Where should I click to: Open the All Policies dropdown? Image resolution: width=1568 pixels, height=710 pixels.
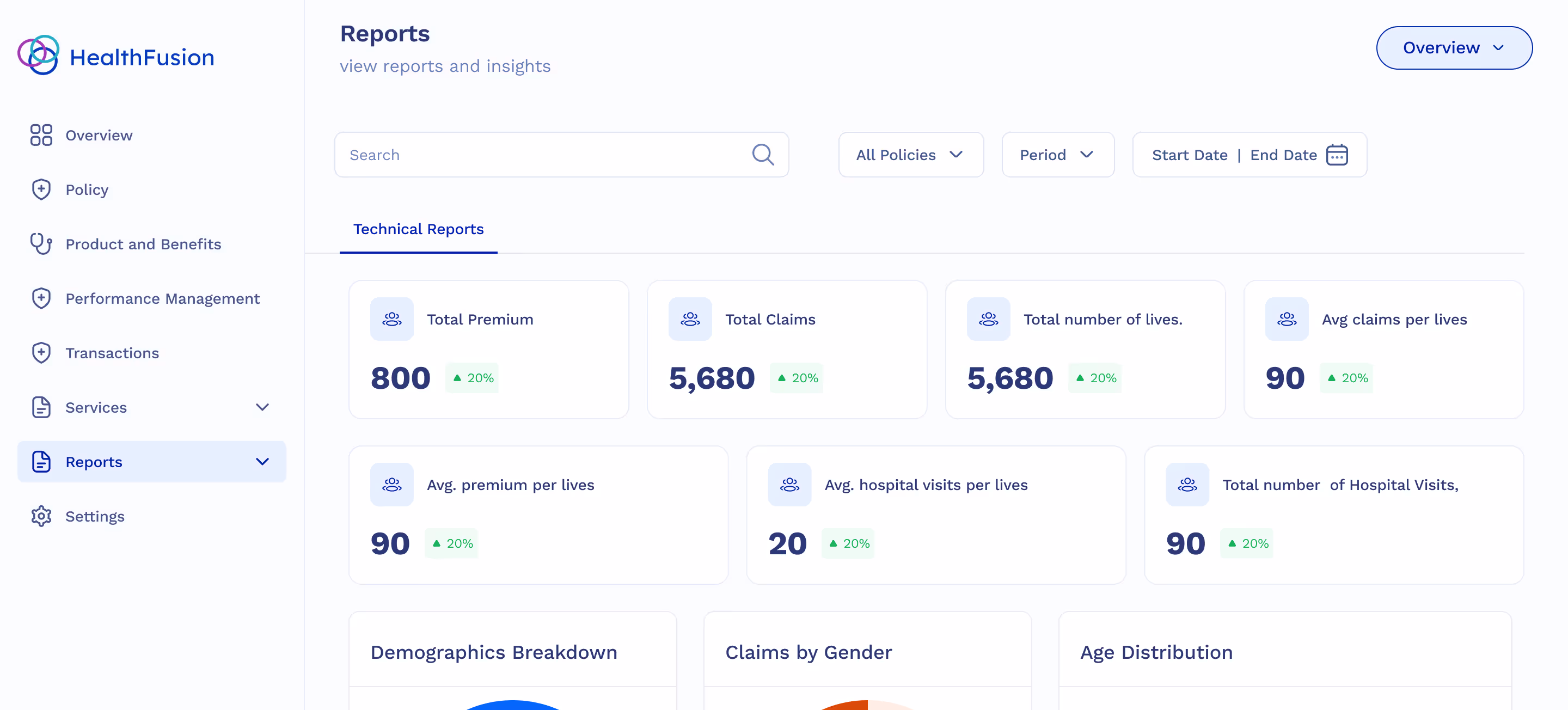click(910, 155)
